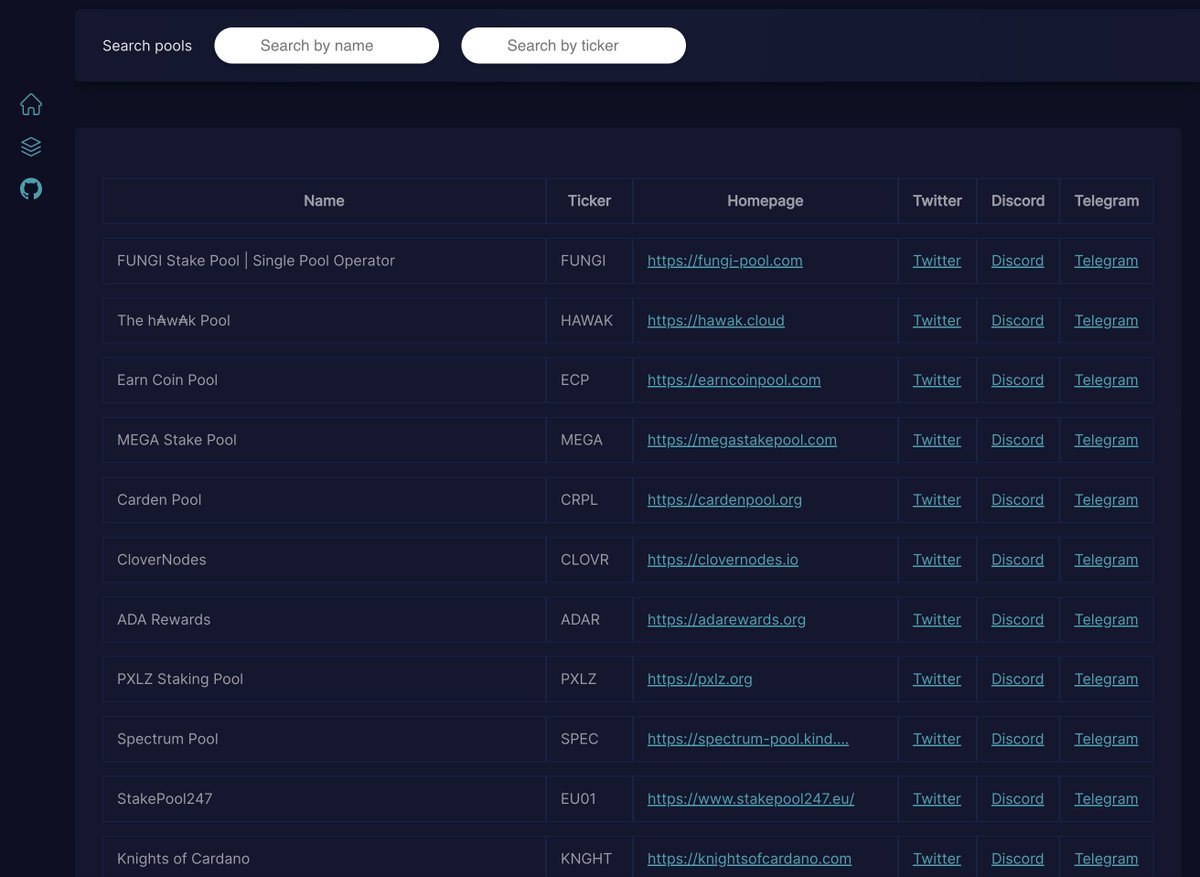Screen dimensions: 1200x877
Task: Open Discord link for ADA Rewards
Action: (1018, 620)
